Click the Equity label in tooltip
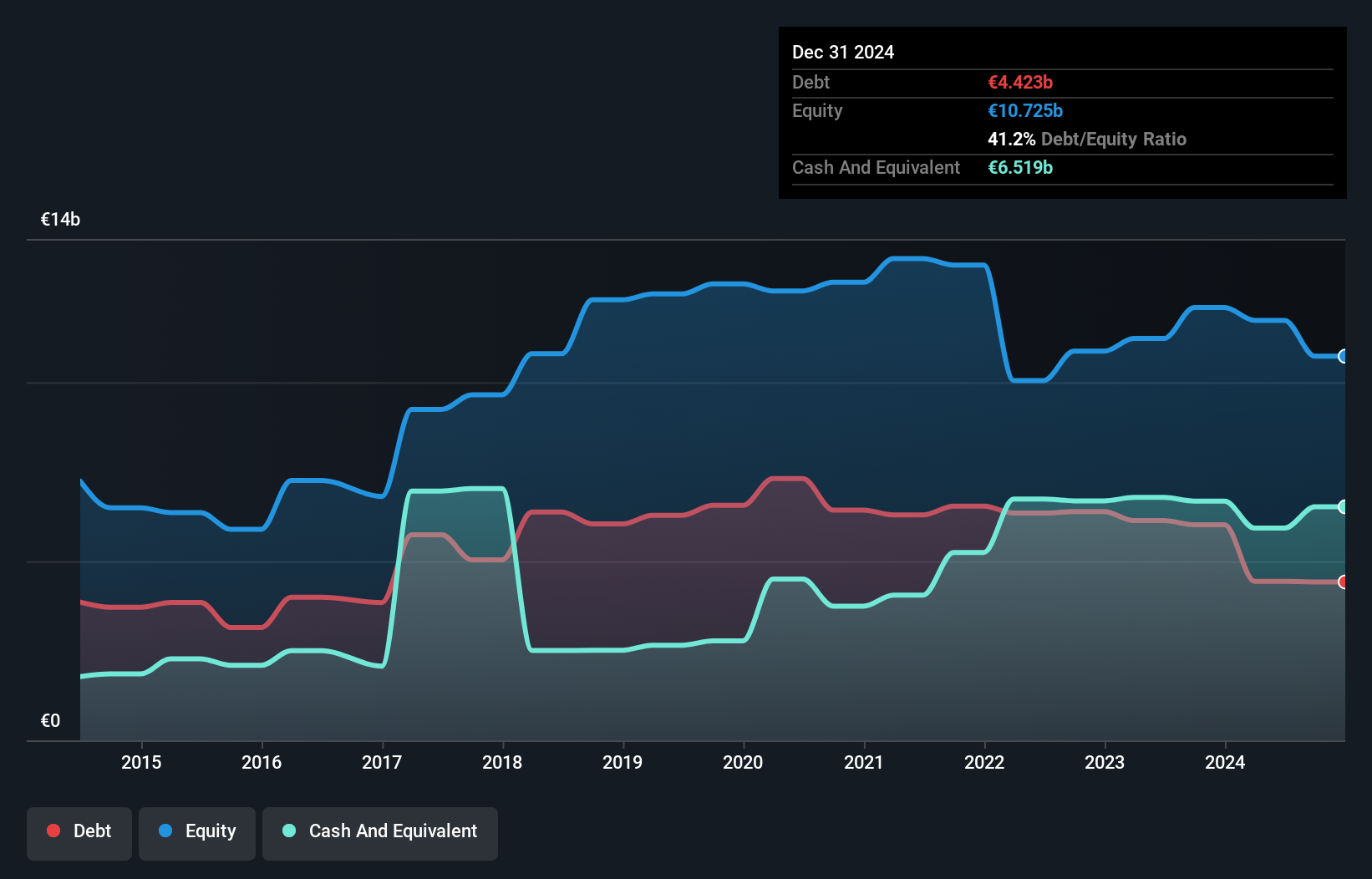This screenshot has height=879, width=1372. 817,111
